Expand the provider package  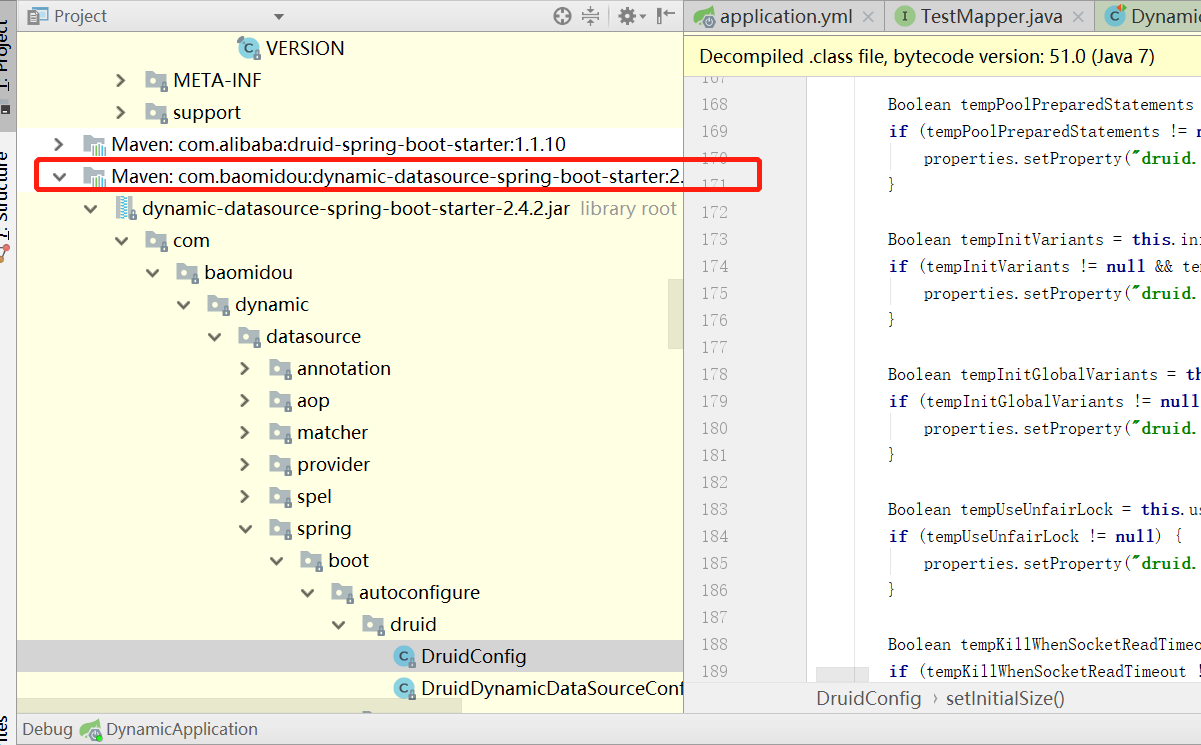[x=246, y=464]
